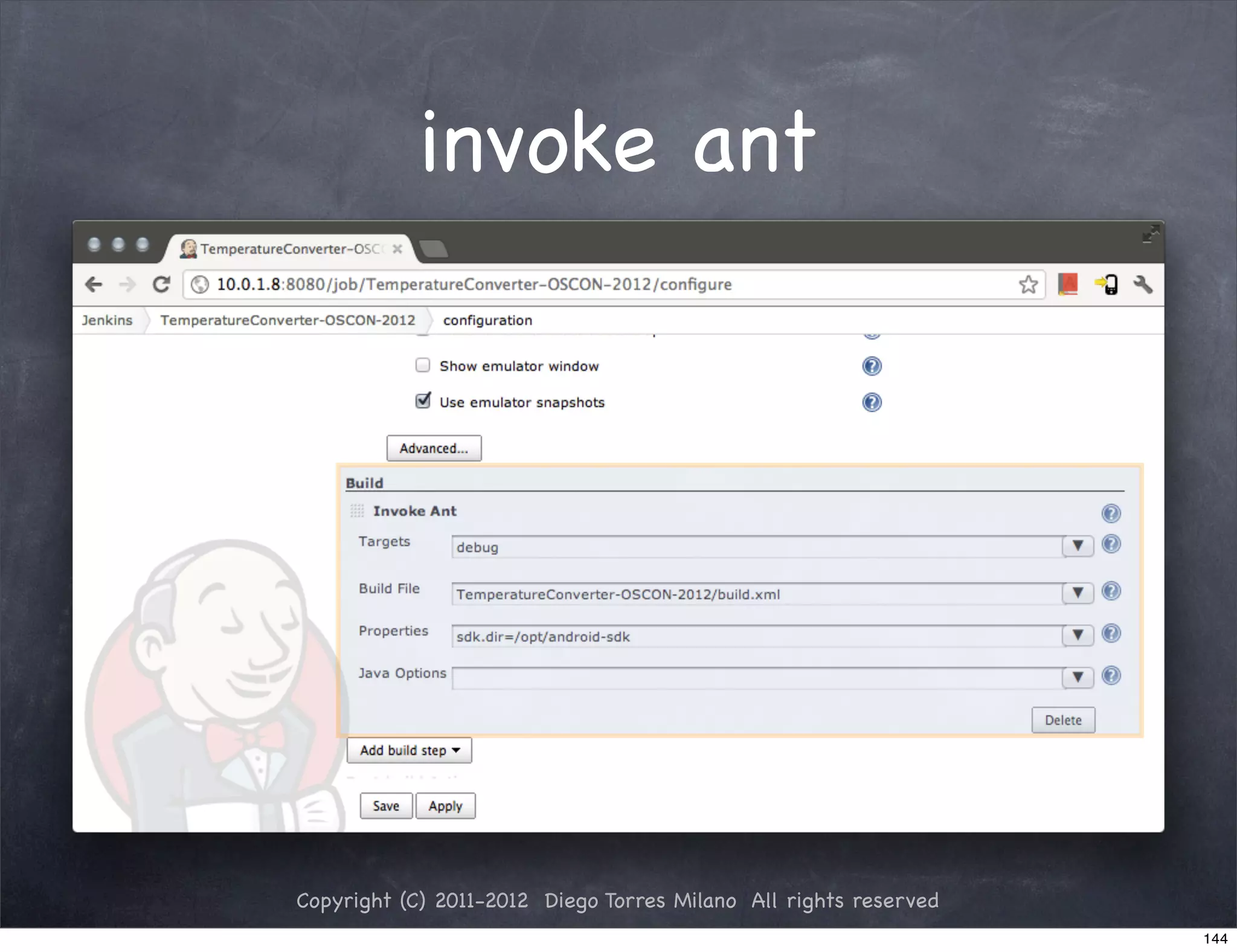Expand the Targets field arrow
The height and width of the screenshot is (952, 1237).
[1078, 546]
